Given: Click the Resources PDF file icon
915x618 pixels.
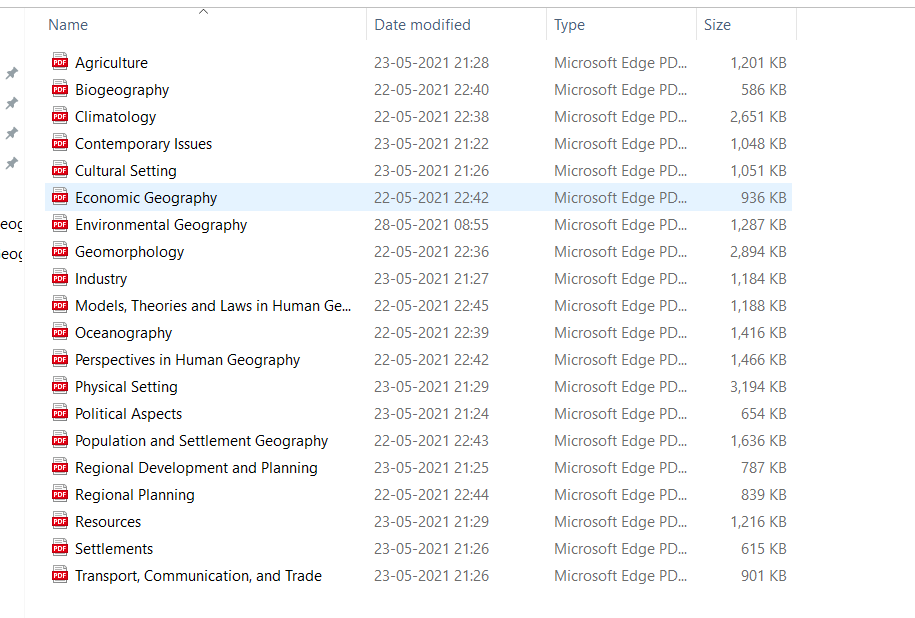Looking at the screenshot, I should (60, 521).
